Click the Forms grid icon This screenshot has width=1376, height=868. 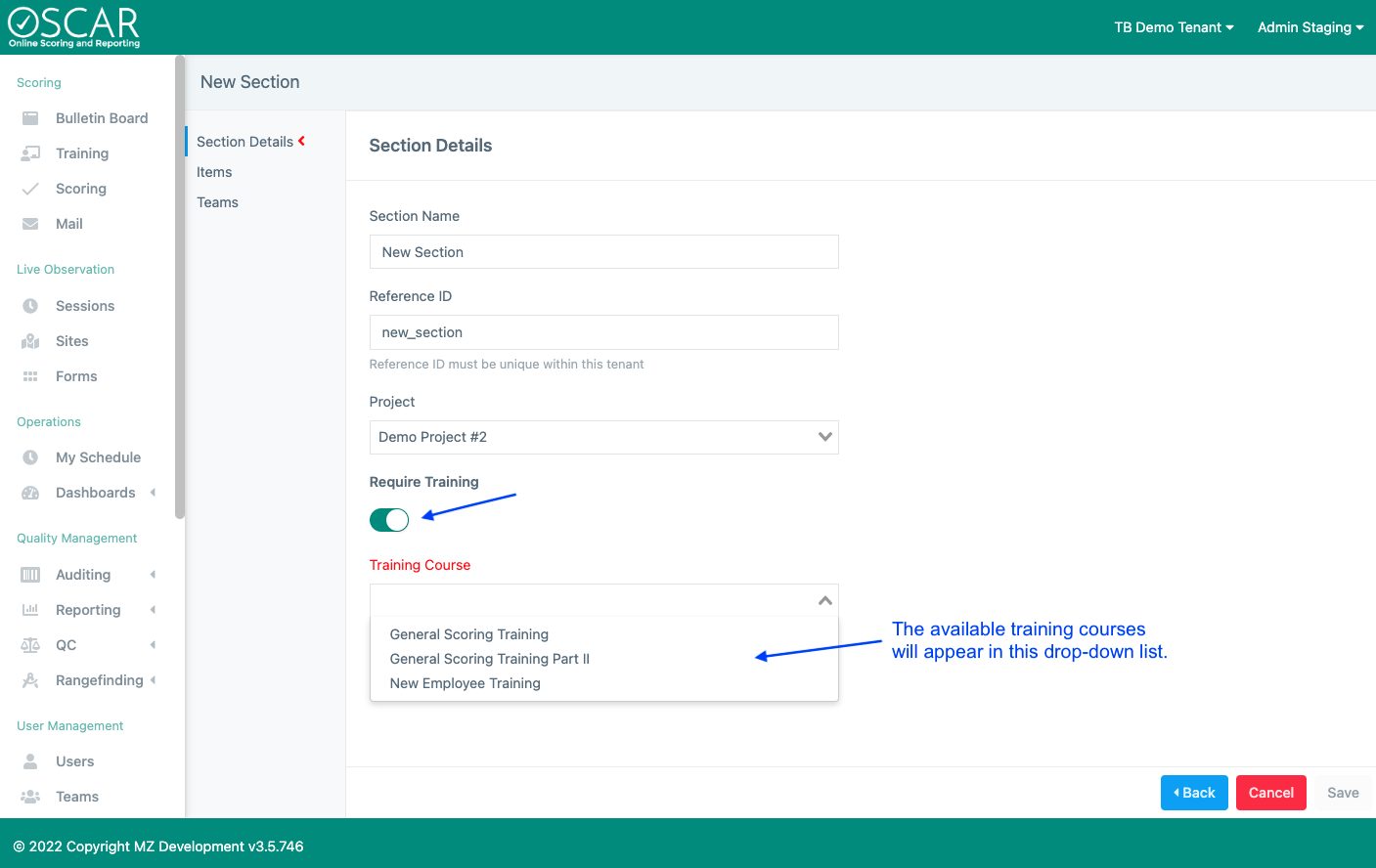(x=30, y=376)
